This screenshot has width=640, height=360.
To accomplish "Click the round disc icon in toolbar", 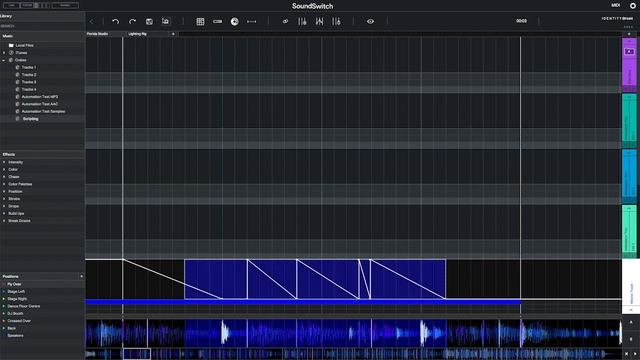I will 235,21.
